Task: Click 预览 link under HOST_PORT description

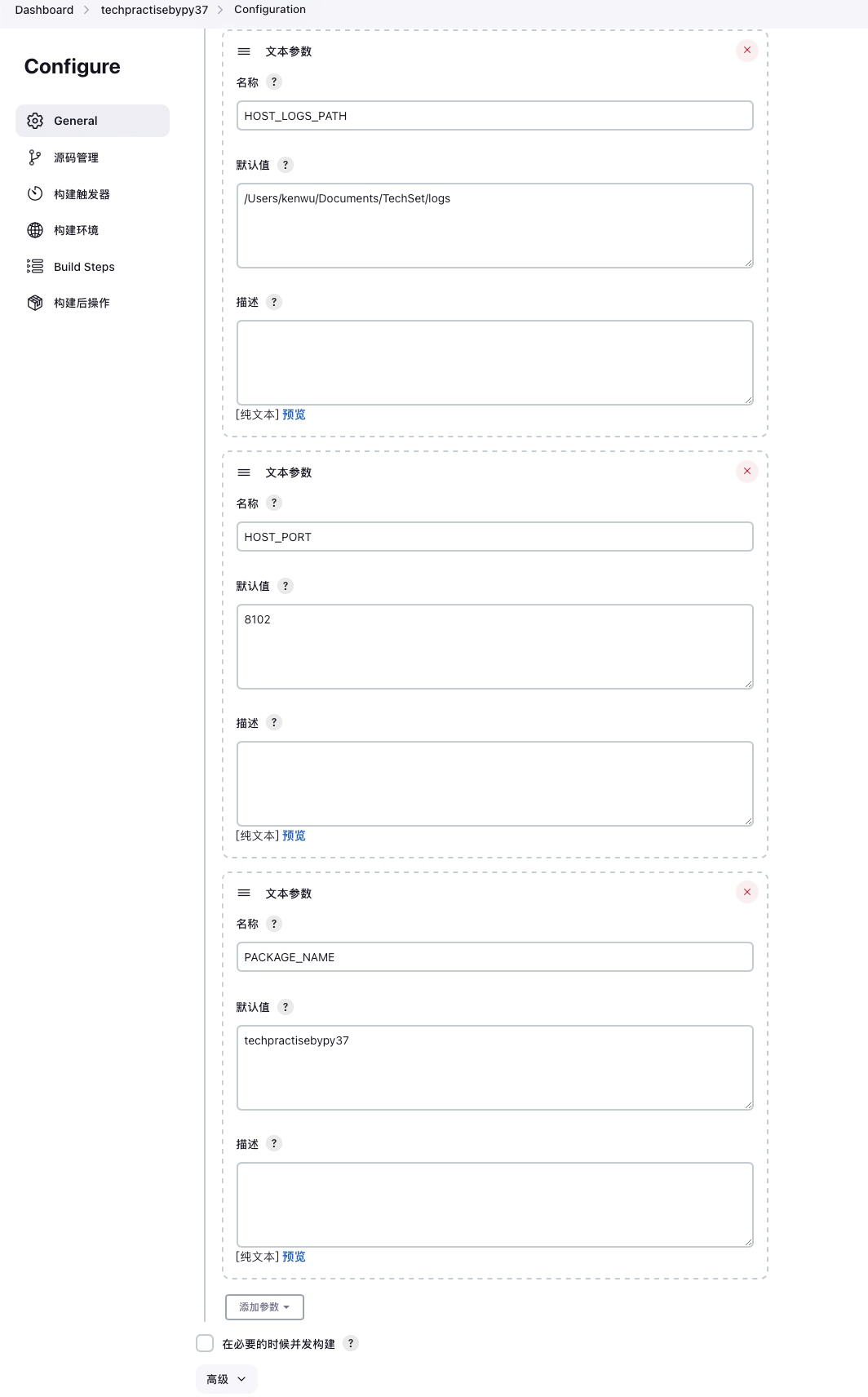Action: pos(294,836)
